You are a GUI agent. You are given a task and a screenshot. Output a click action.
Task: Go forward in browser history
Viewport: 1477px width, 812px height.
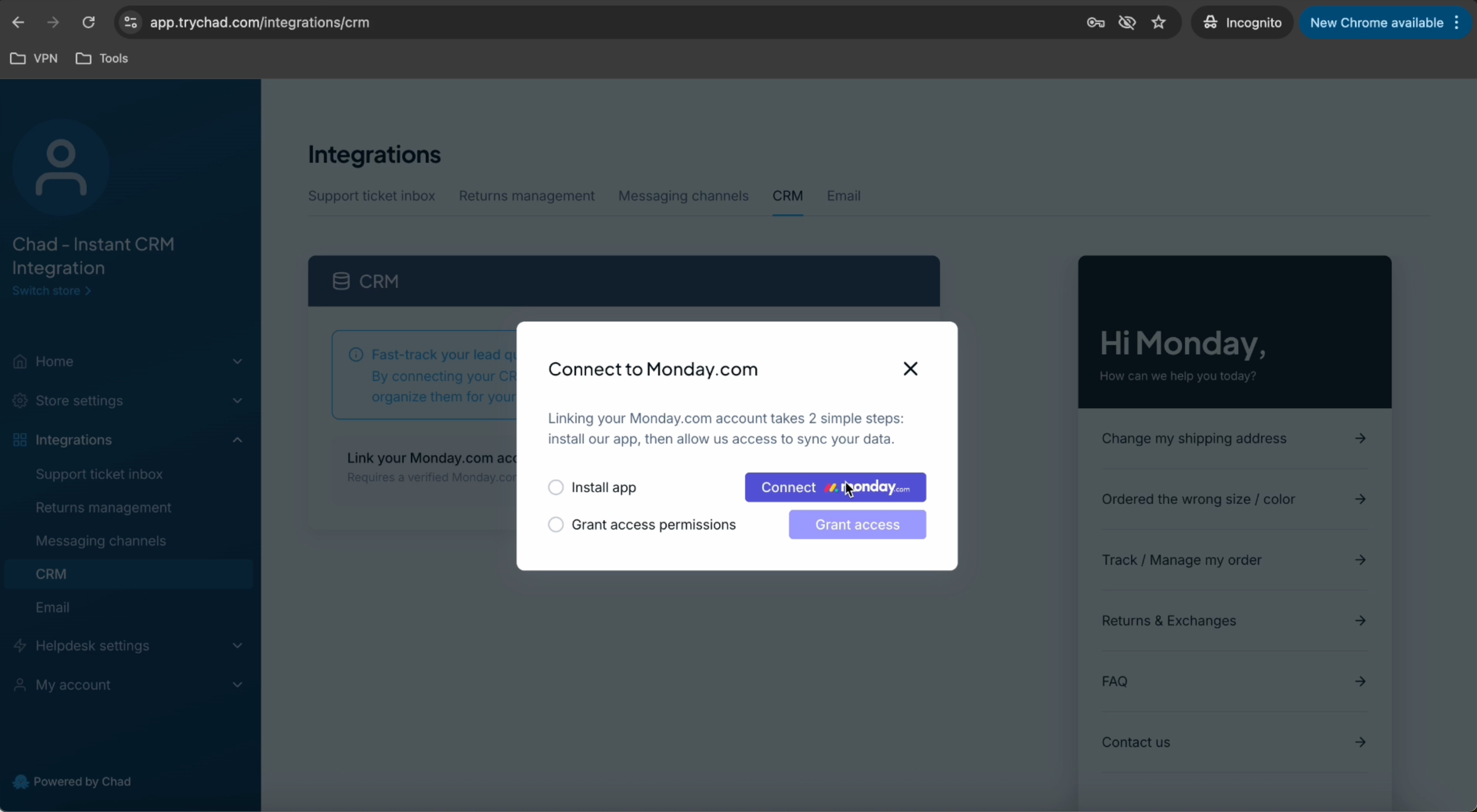point(53,22)
